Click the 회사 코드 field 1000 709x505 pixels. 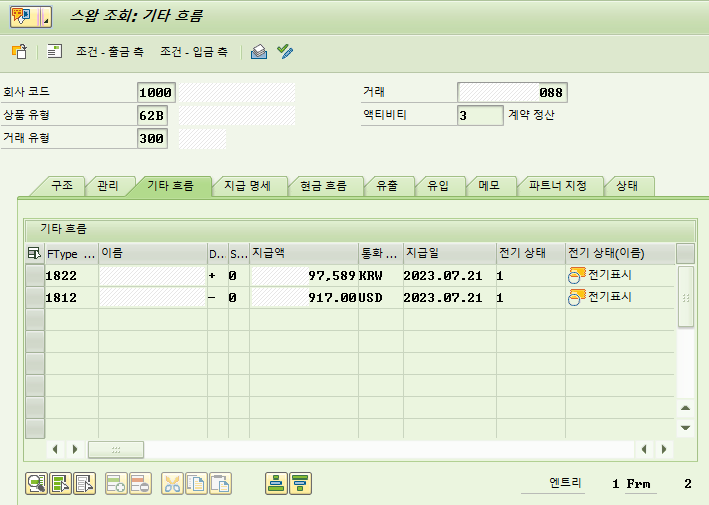point(156,92)
